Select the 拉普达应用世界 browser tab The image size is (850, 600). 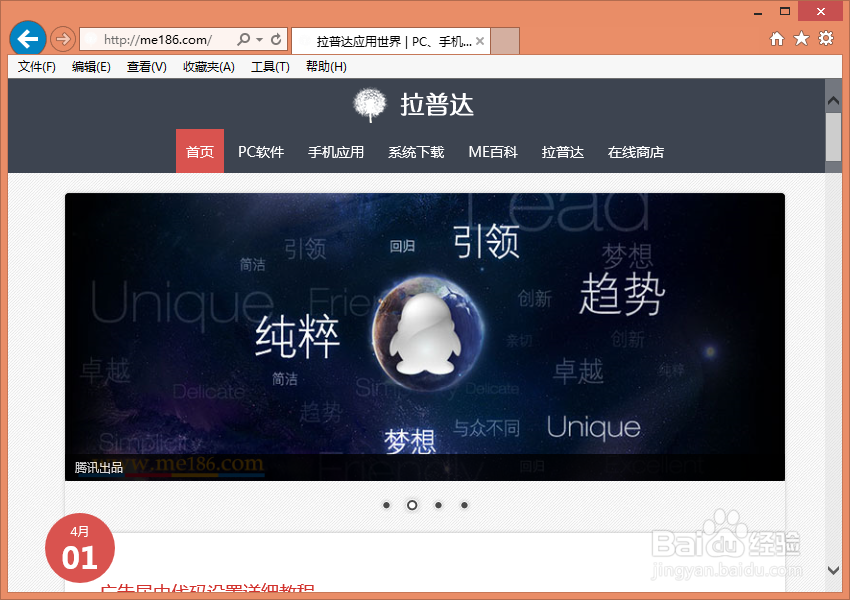(391, 41)
